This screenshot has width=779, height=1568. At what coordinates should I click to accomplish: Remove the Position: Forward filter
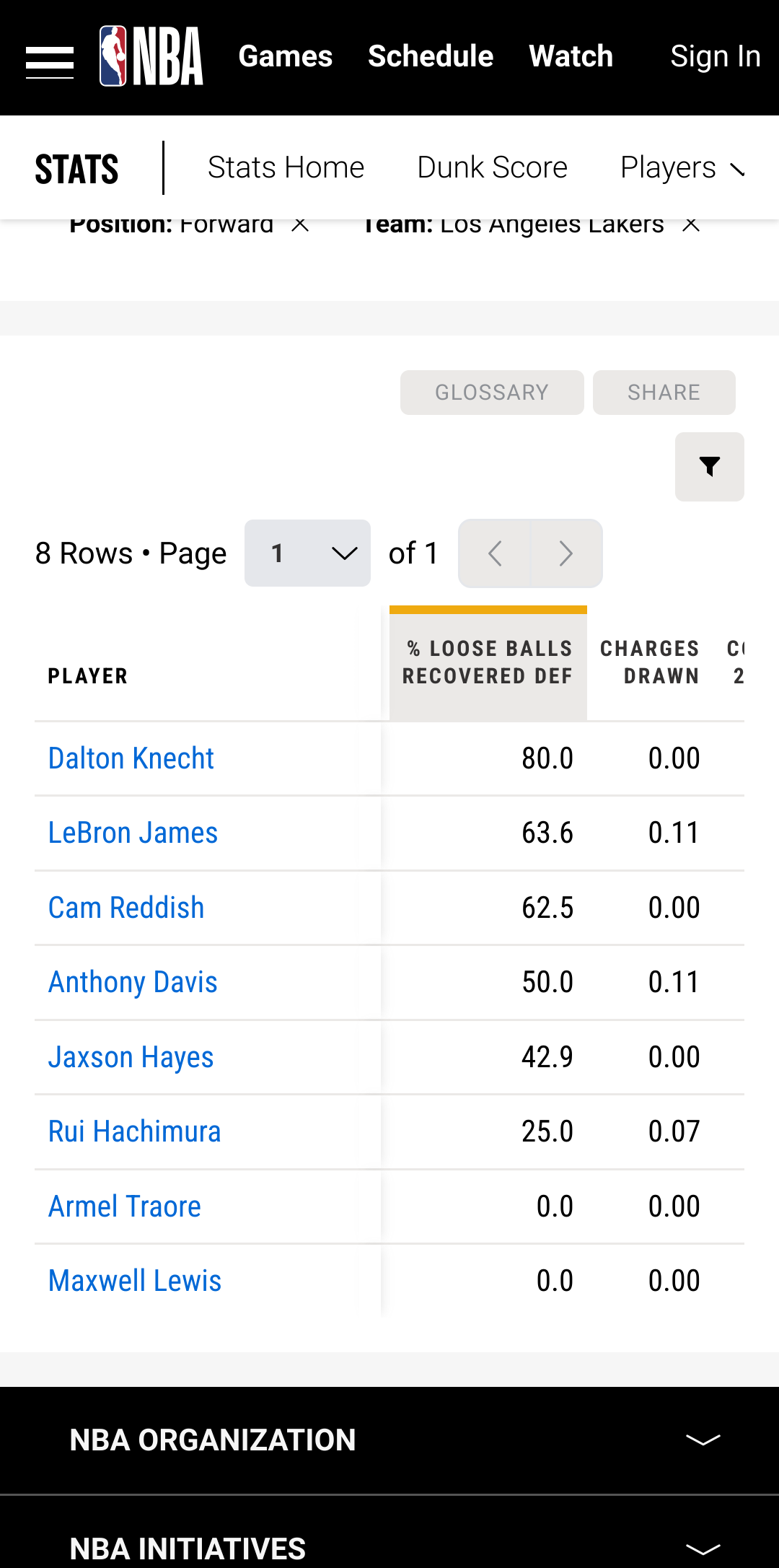tap(300, 225)
